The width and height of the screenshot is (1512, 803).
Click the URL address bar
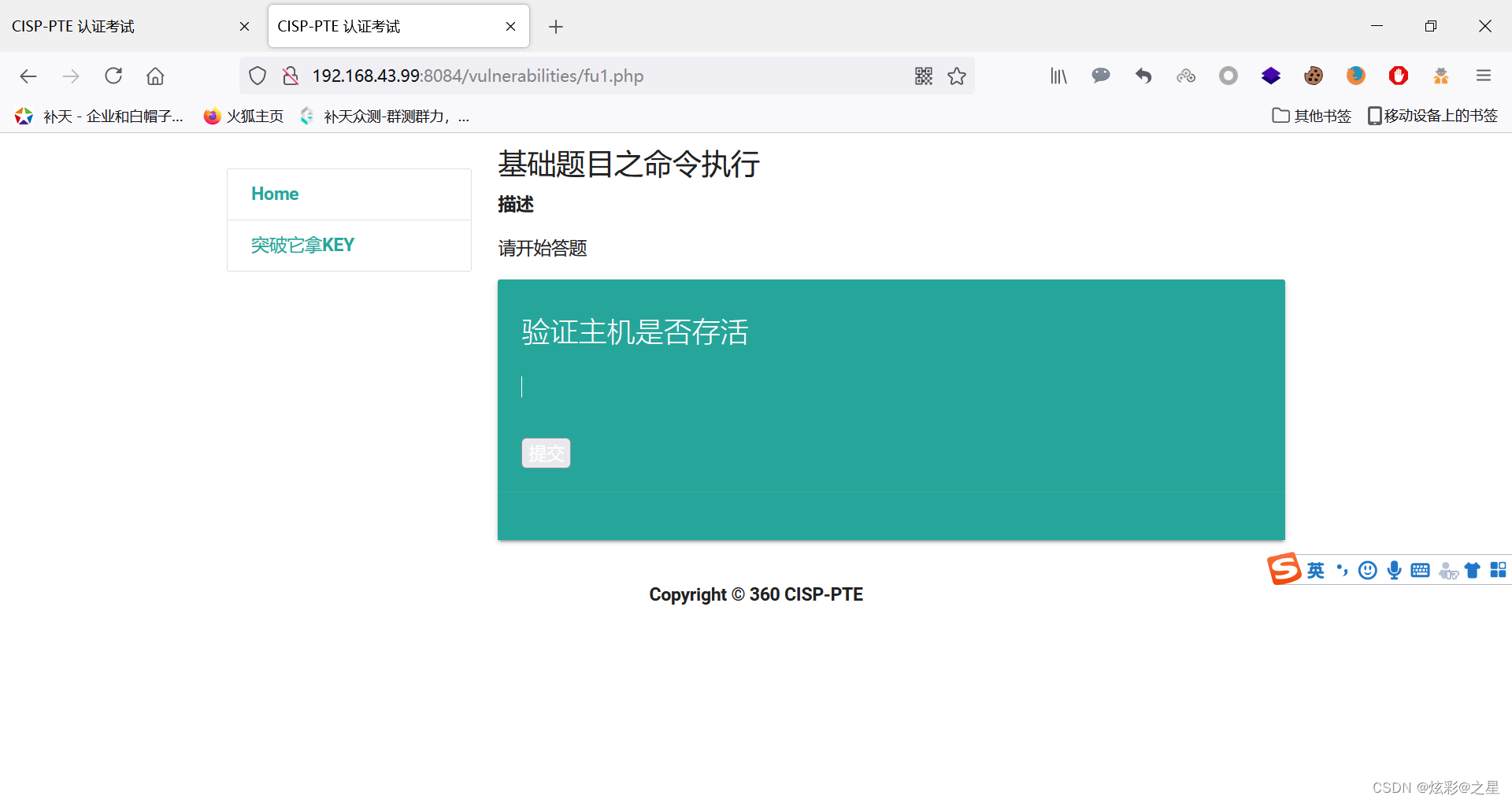[x=606, y=76]
